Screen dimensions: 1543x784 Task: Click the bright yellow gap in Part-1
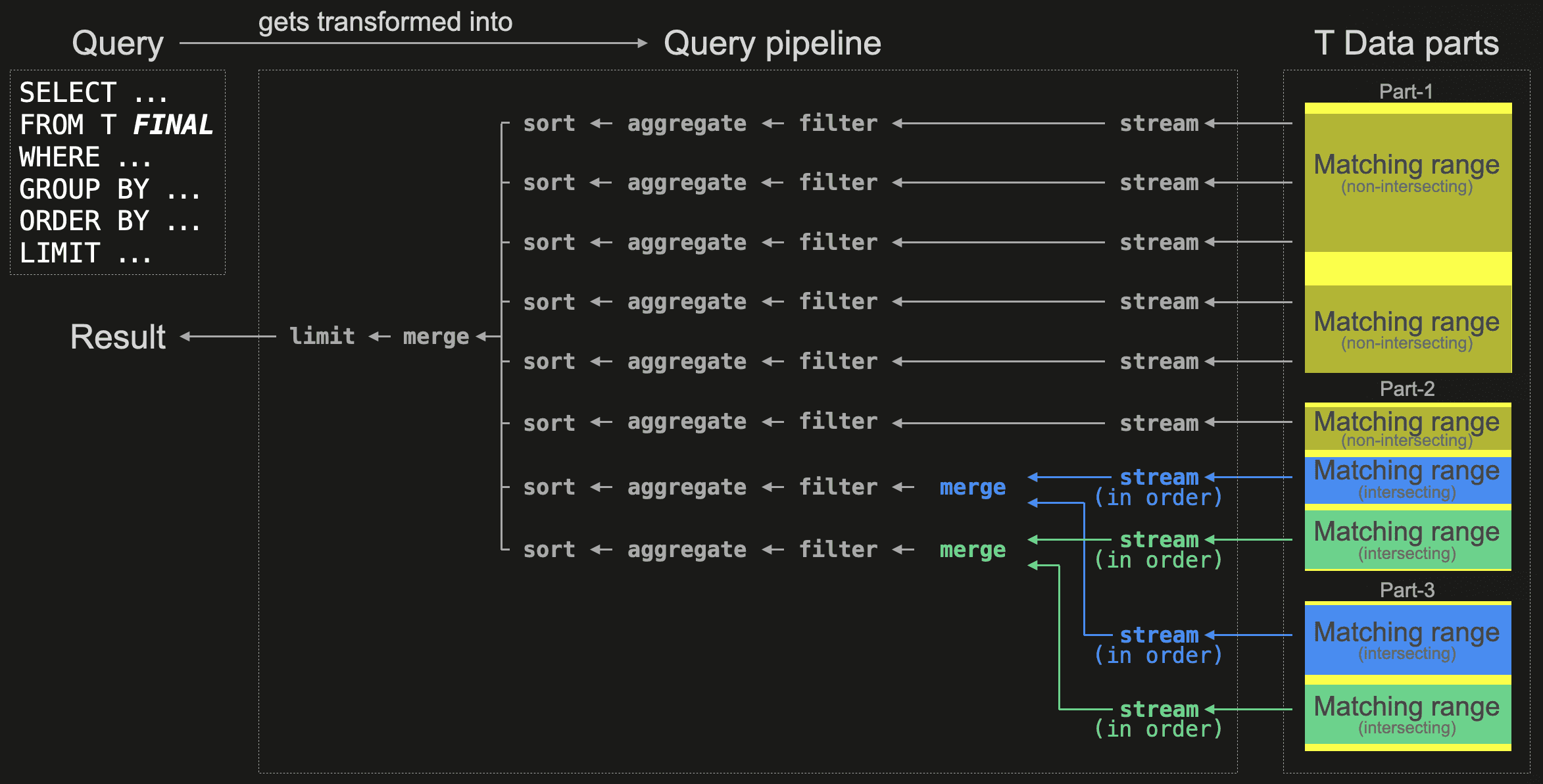[1407, 268]
